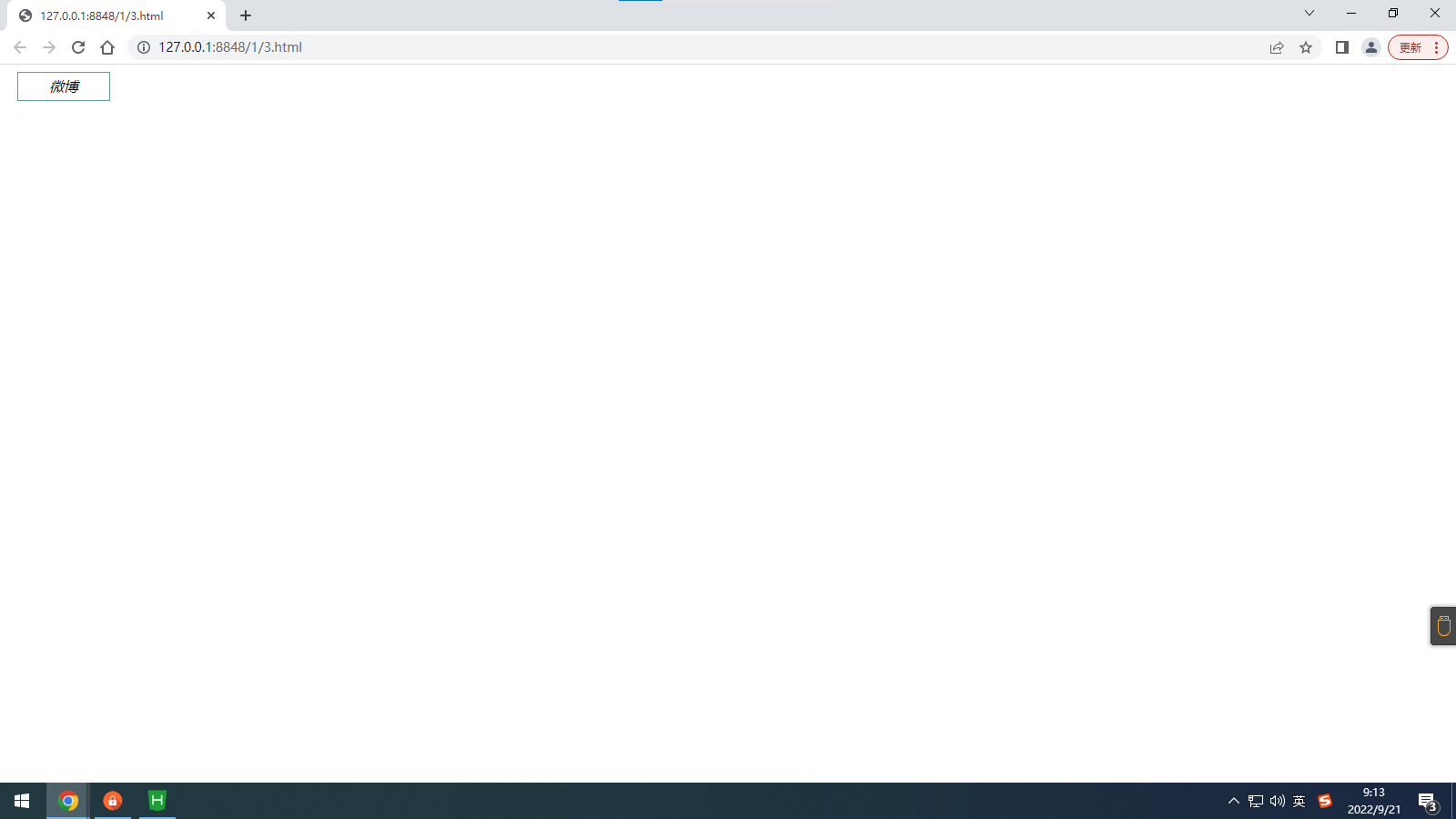Share this page via the share icon
Screen dimensions: 1456x819
(x=1277, y=47)
